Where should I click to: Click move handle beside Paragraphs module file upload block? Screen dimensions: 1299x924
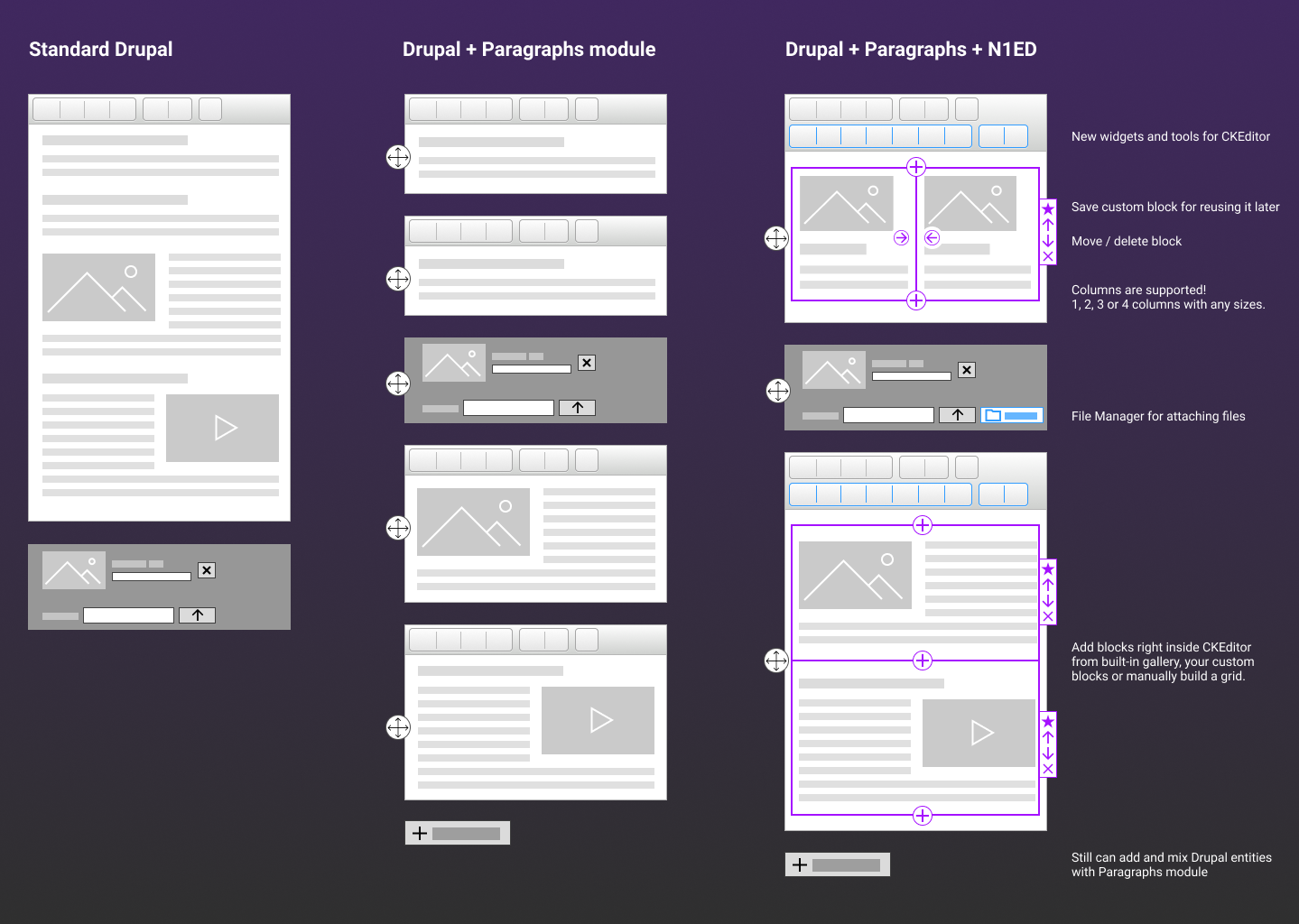point(398,383)
